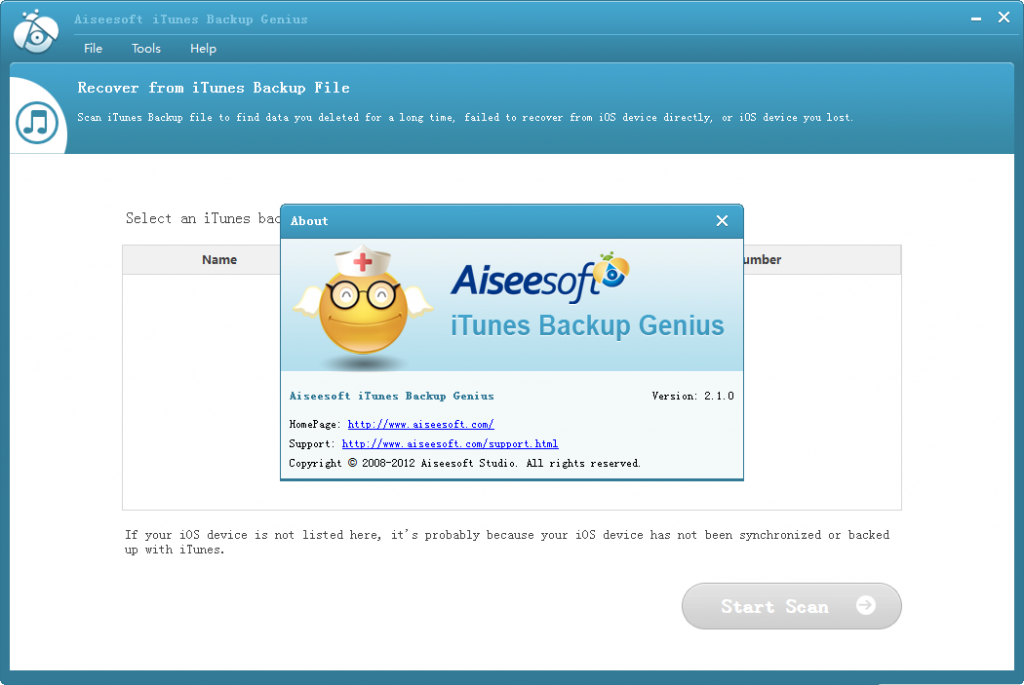Open the Tools menu
1024x685 pixels.
pyautogui.click(x=146, y=48)
